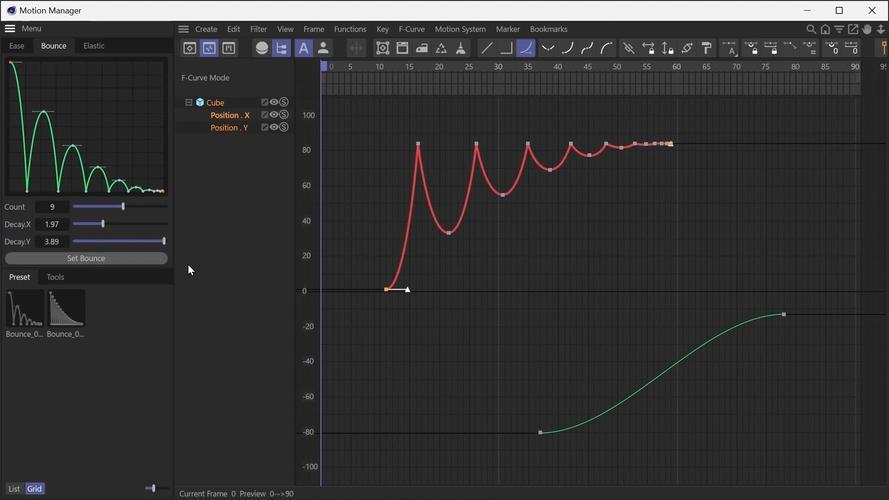Screen dimensions: 889x500
Task: Click the break tangents icon
Action: pyautogui.click(x=628, y=49)
